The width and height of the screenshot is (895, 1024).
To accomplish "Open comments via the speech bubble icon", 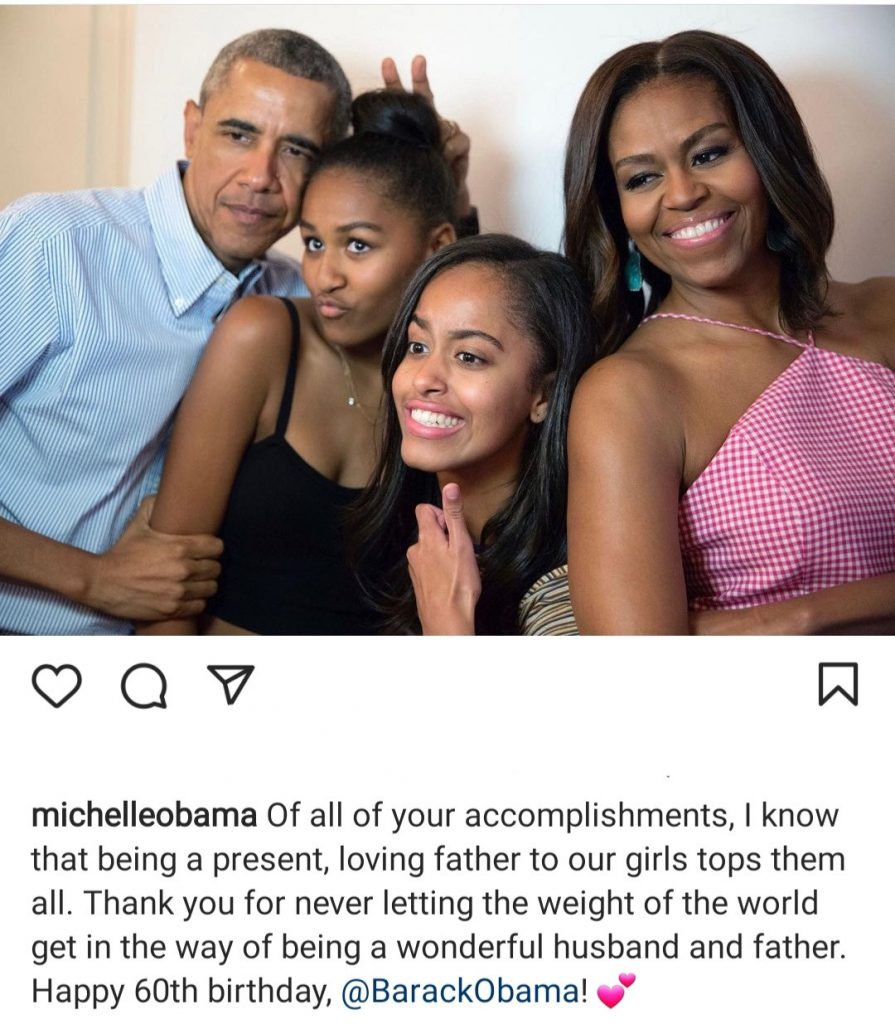I will click(144, 686).
